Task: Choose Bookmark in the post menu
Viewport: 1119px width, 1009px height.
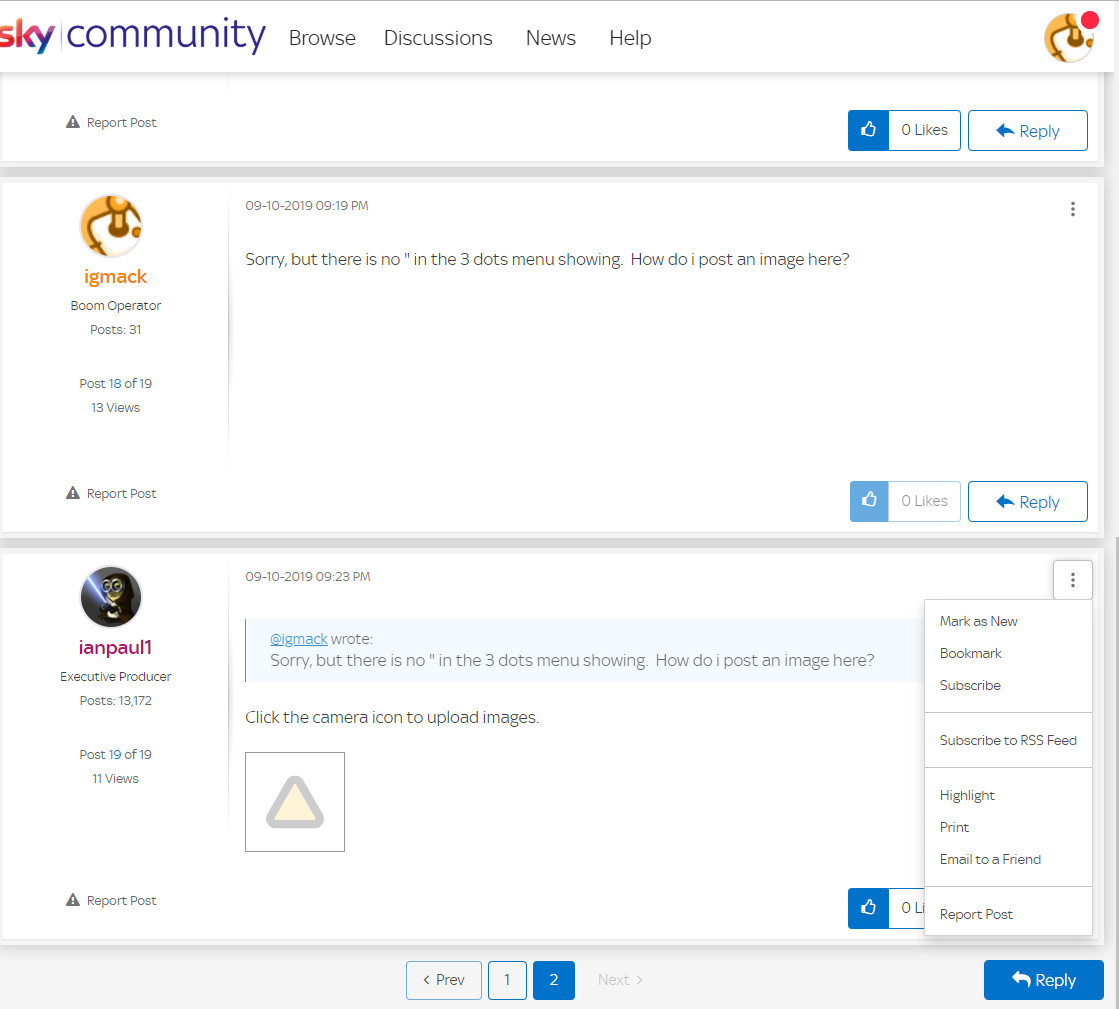Action: point(1008,653)
